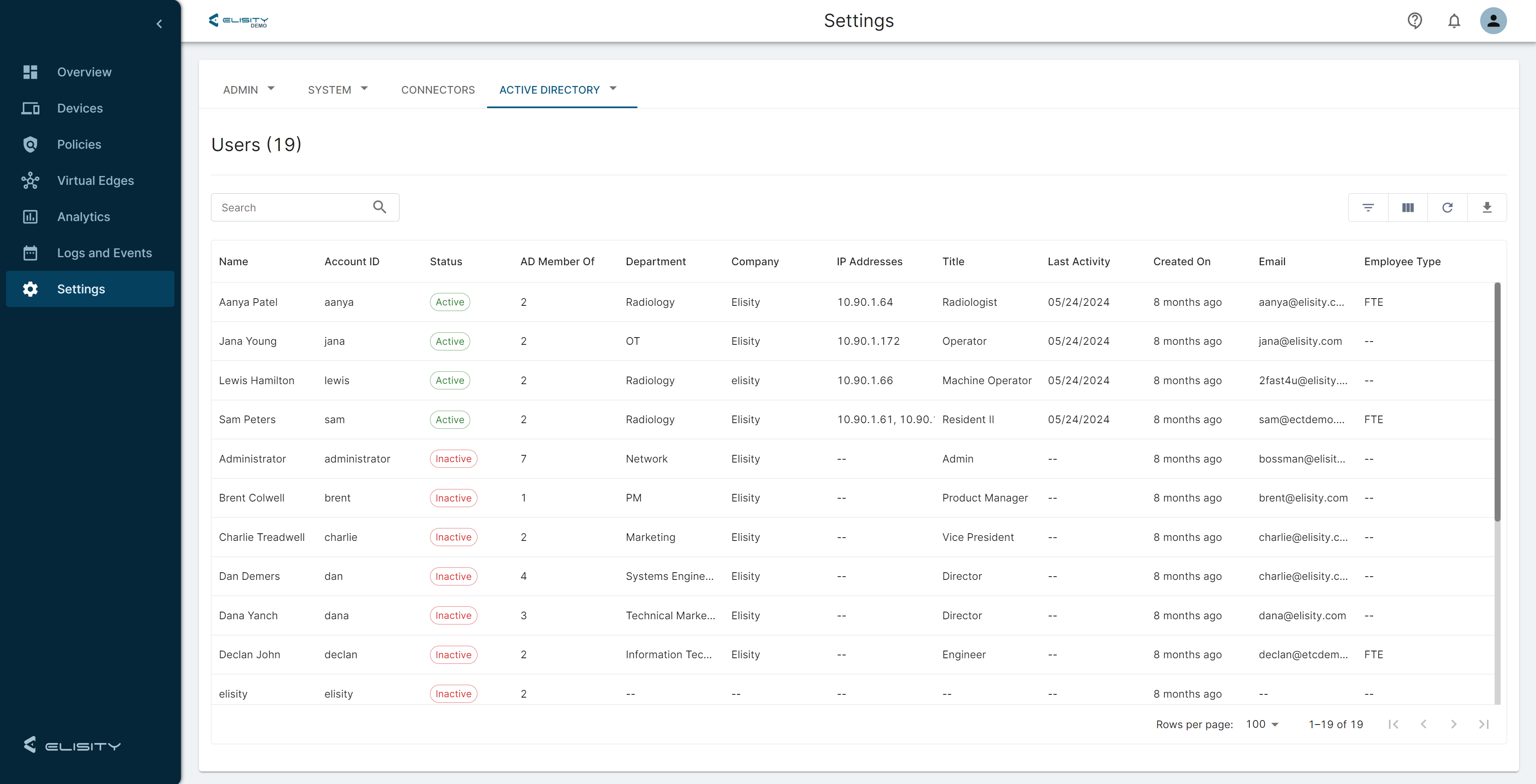
Task: Expand the SYSTEM tab dropdown
Action: 338,90
